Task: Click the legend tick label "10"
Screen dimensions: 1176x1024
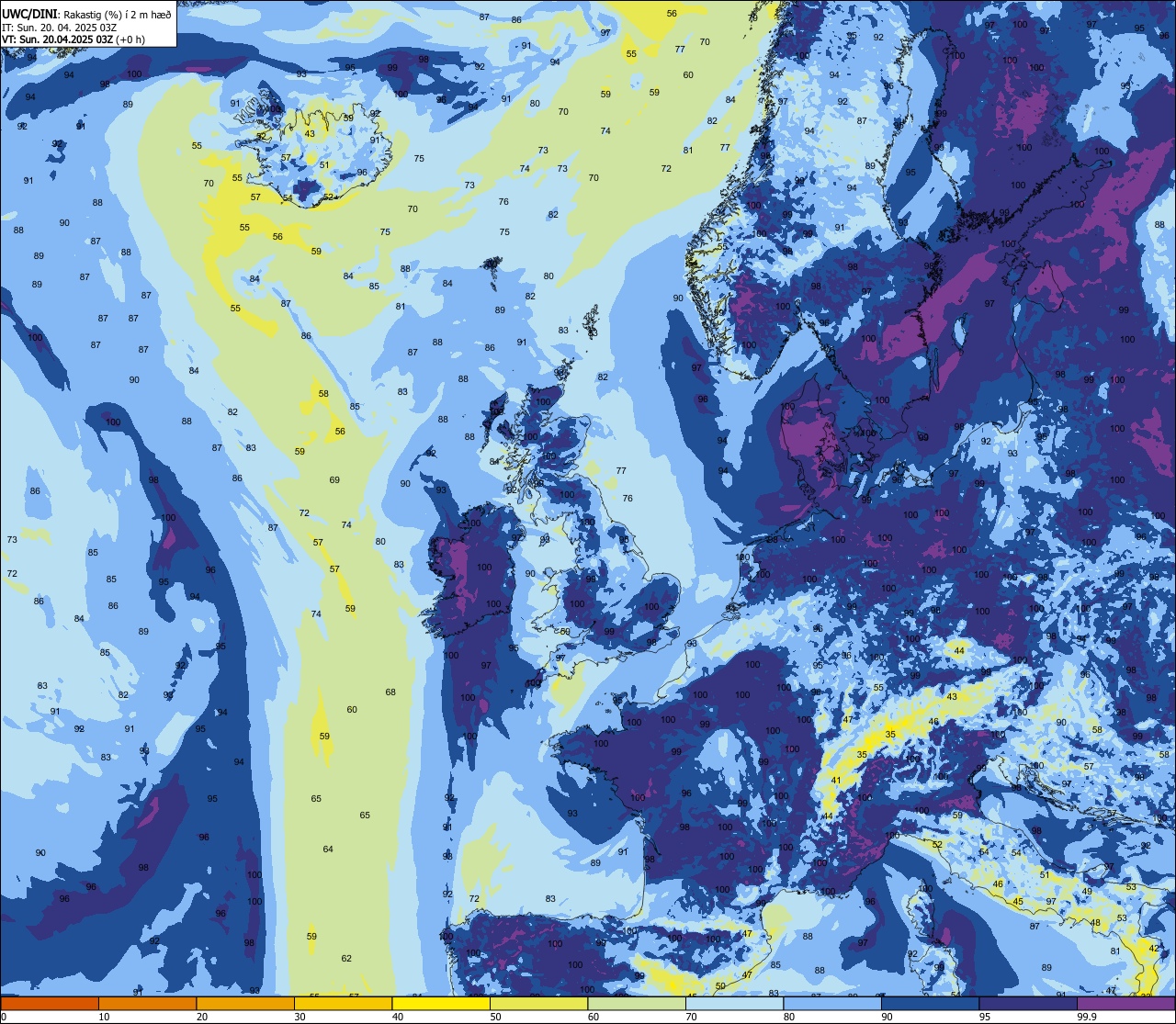Action: pos(104,1017)
